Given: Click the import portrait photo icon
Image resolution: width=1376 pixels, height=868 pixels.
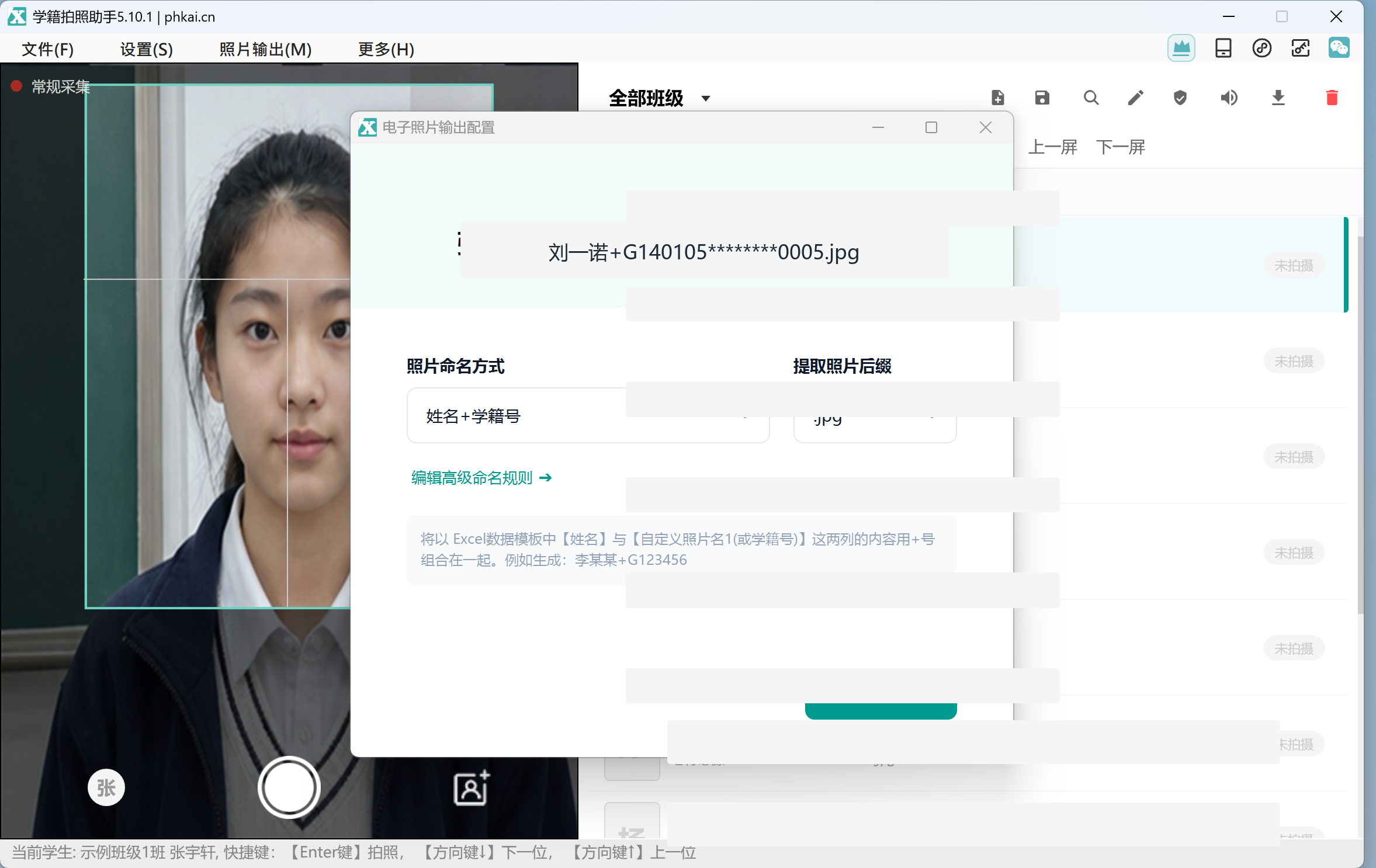Looking at the screenshot, I should pos(471,788).
